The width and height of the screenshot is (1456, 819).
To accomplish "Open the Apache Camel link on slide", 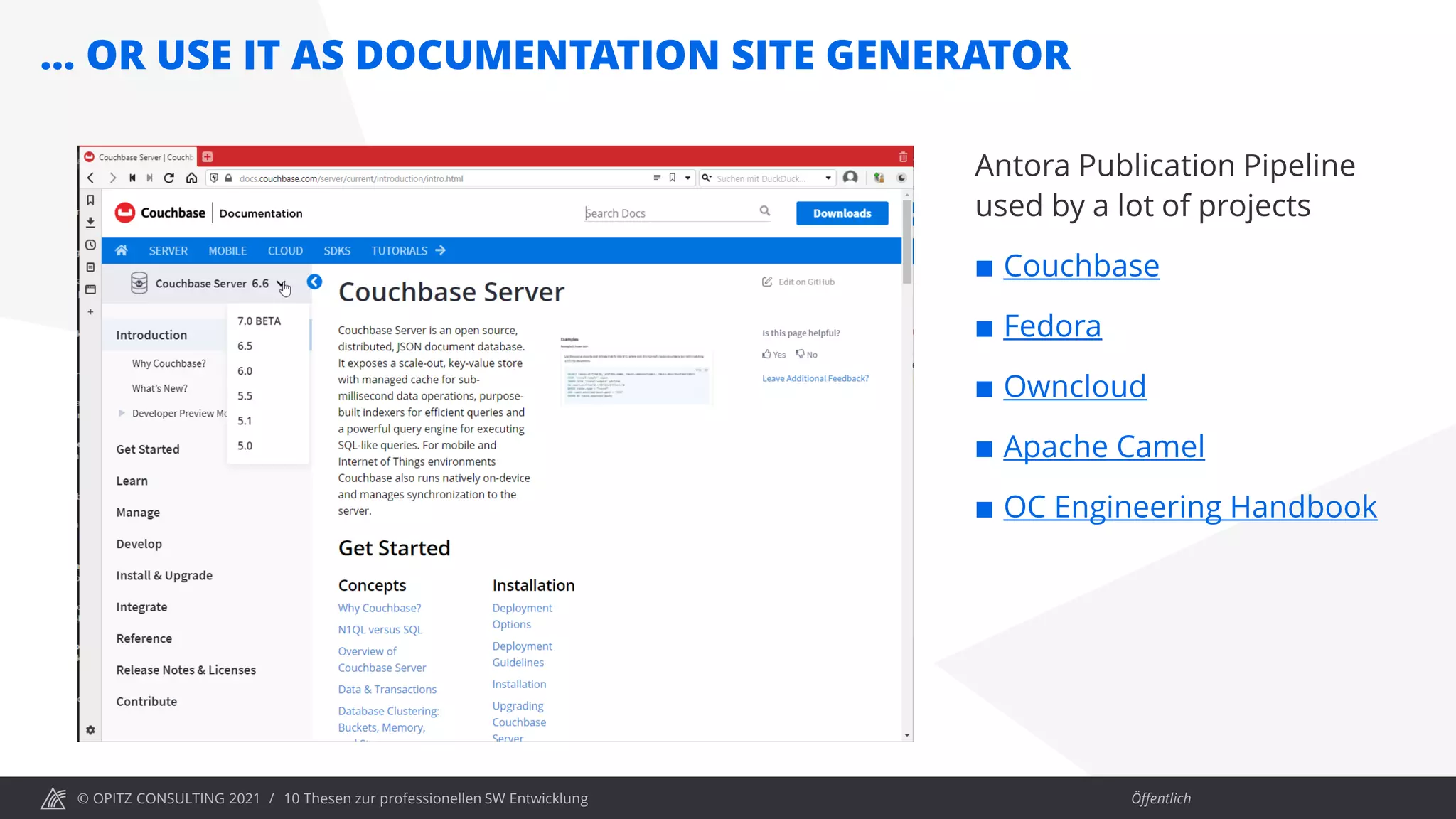I will [1103, 446].
